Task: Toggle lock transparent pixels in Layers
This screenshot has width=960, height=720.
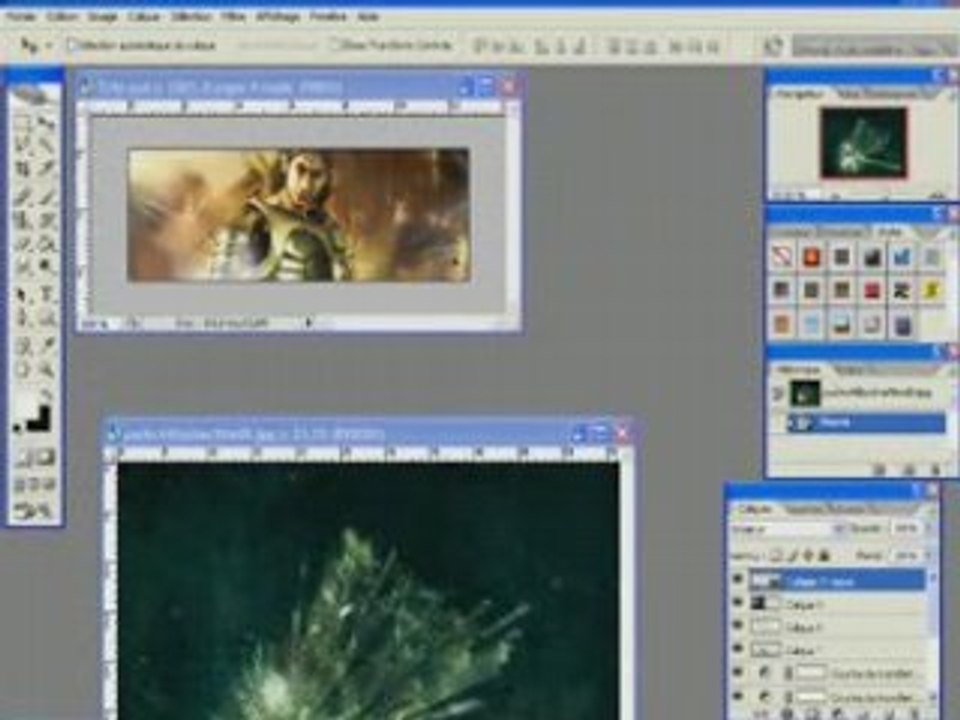Action: pos(776,555)
